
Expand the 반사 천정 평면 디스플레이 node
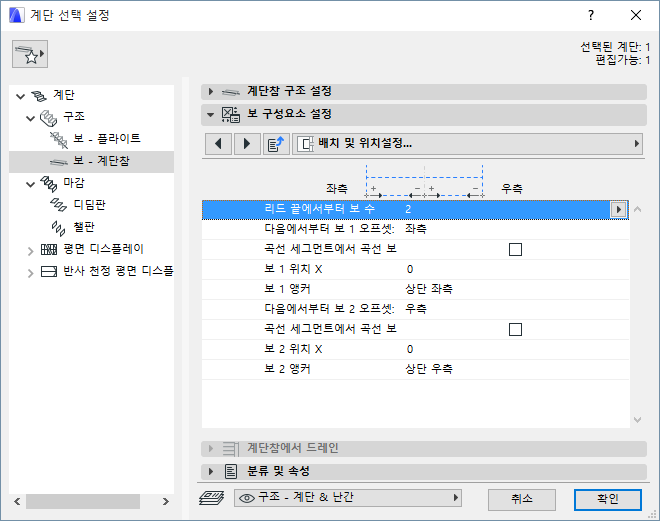click(x=30, y=273)
